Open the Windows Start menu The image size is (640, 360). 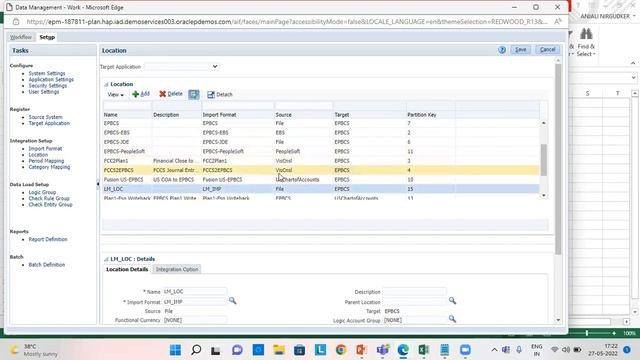click(176, 350)
